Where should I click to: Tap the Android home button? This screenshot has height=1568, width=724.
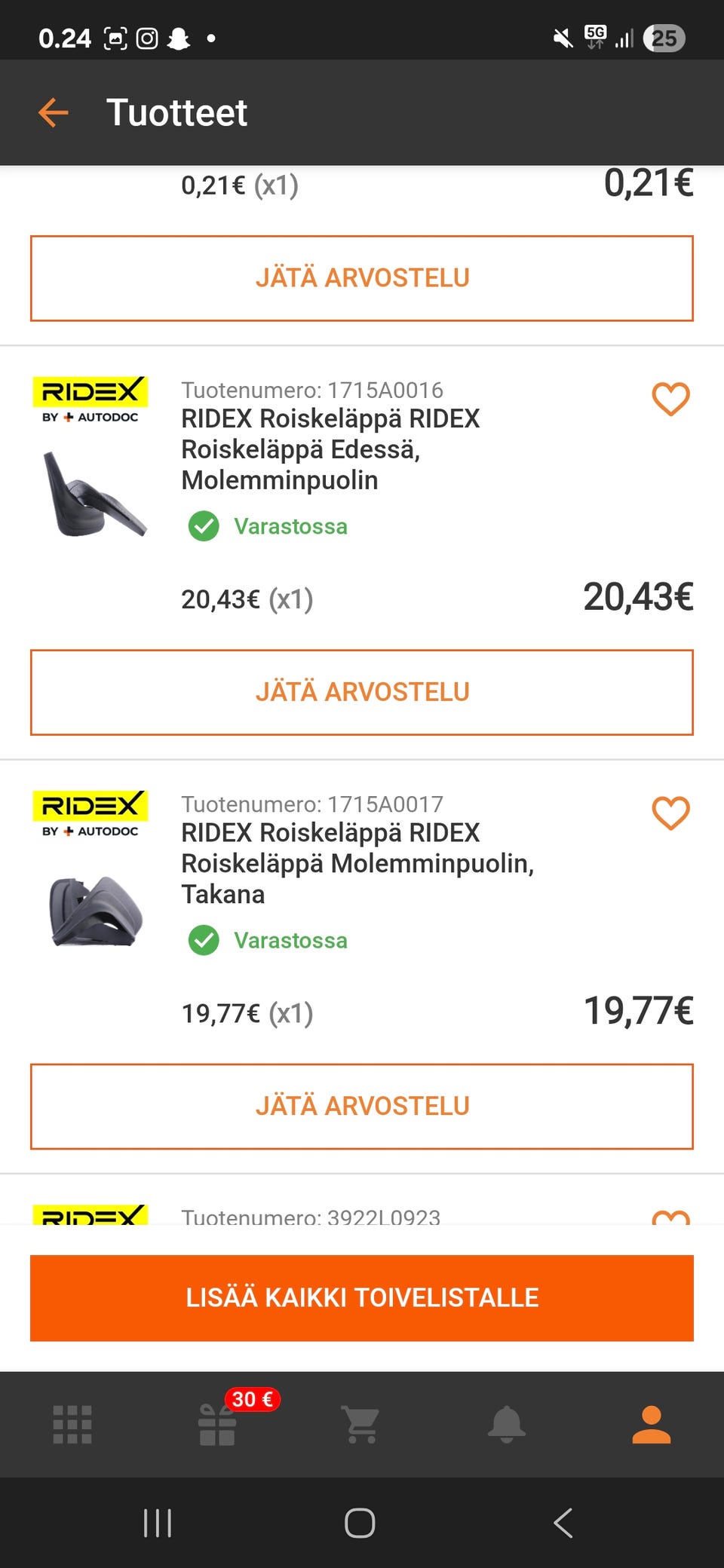click(360, 1523)
